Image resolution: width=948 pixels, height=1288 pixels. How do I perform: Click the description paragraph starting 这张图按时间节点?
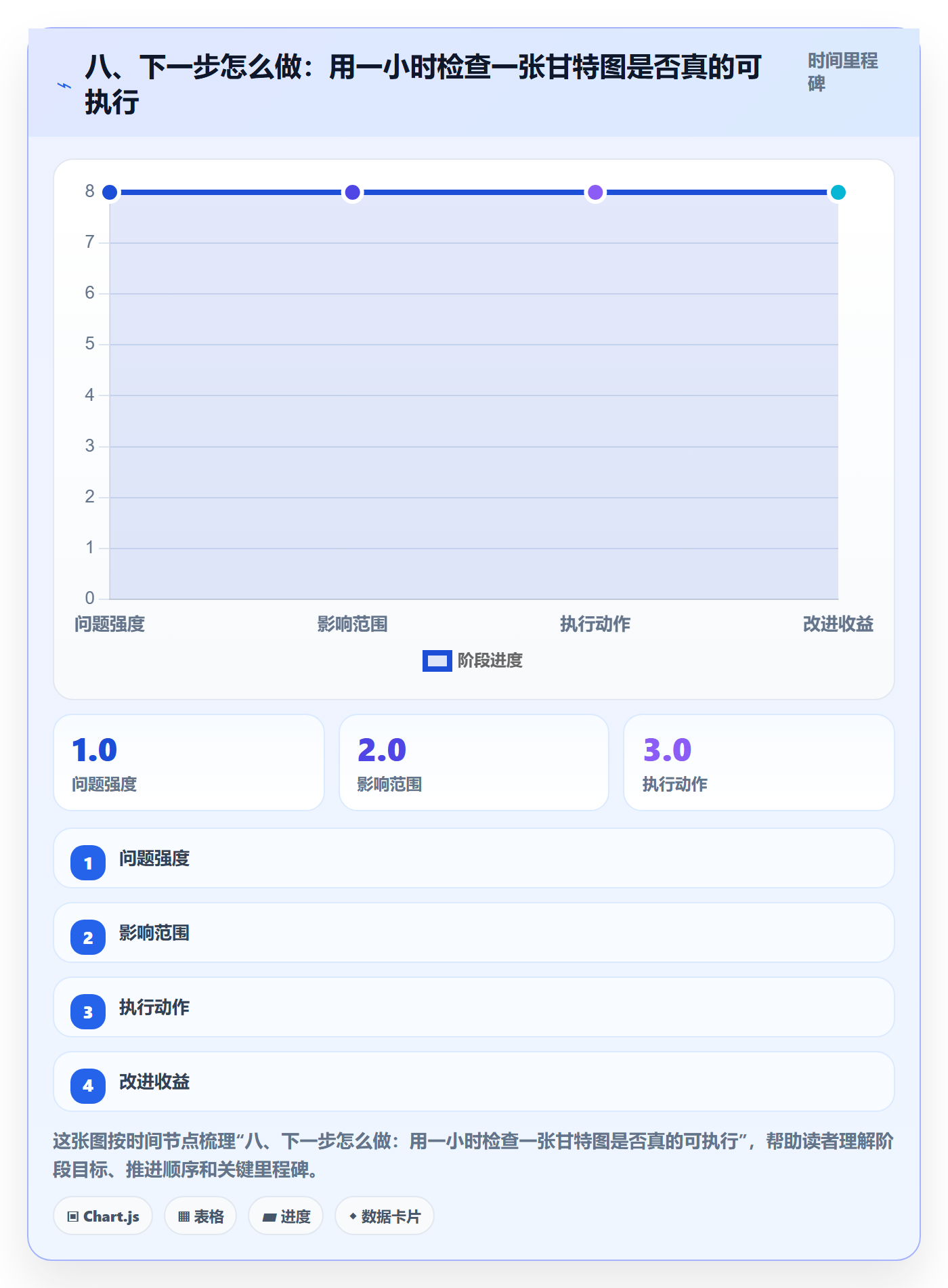474,1155
